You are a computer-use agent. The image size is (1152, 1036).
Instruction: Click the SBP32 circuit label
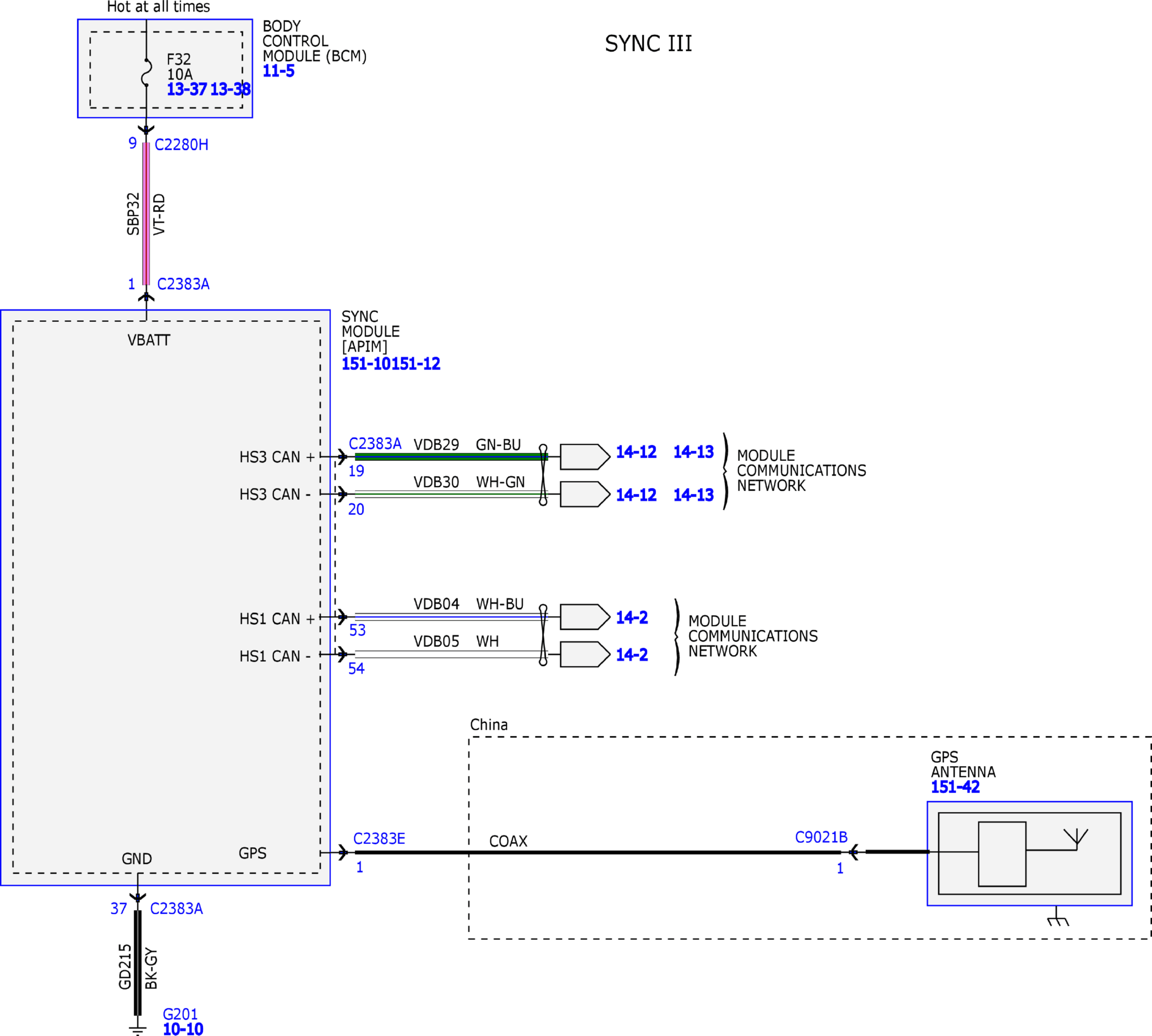[133, 214]
